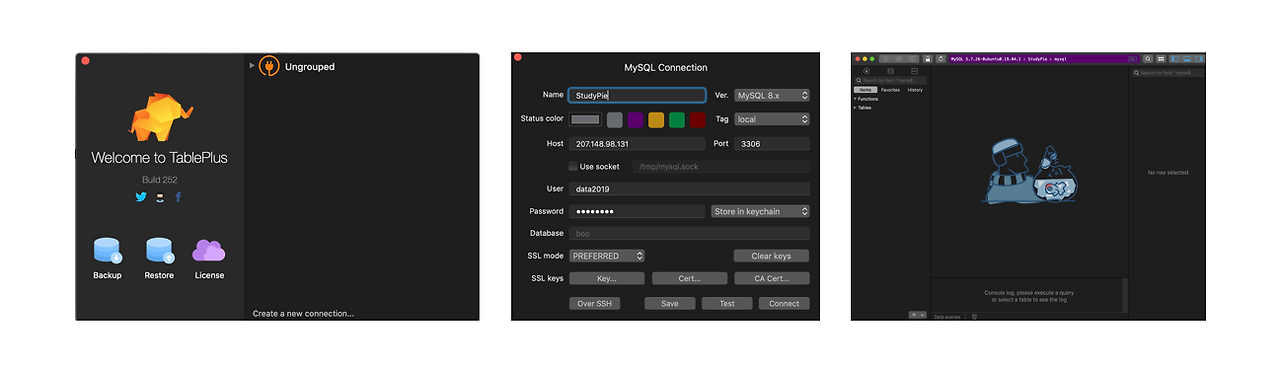Viewport: 1280px width, 373px height.
Task: Click the Cert... SSL button
Action: pyautogui.click(x=689, y=278)
